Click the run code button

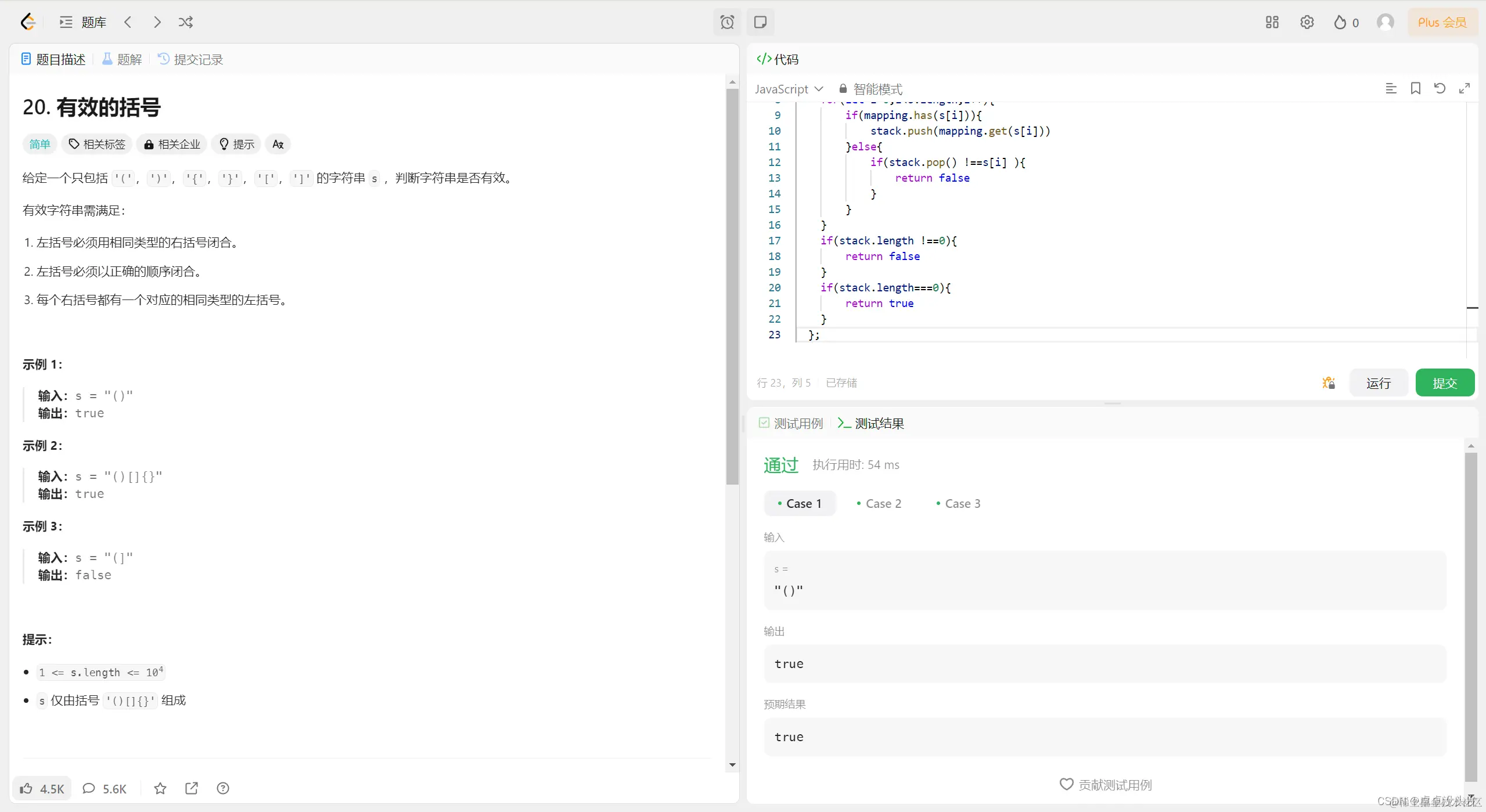[x=1378, y=383]
